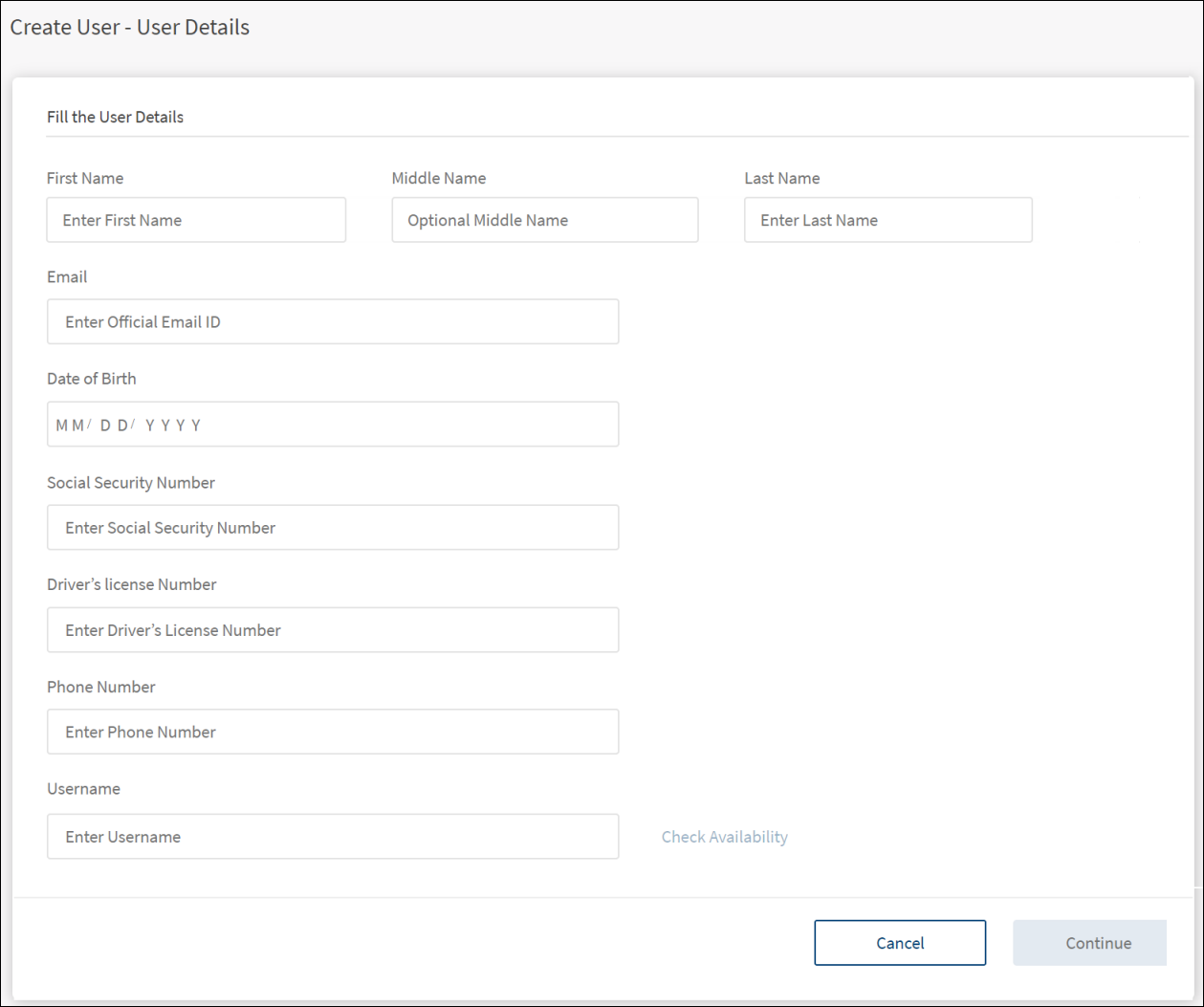Click the Check Availability link
The height and width of the screenshot is (1007, 1204).
pos(725,837)
